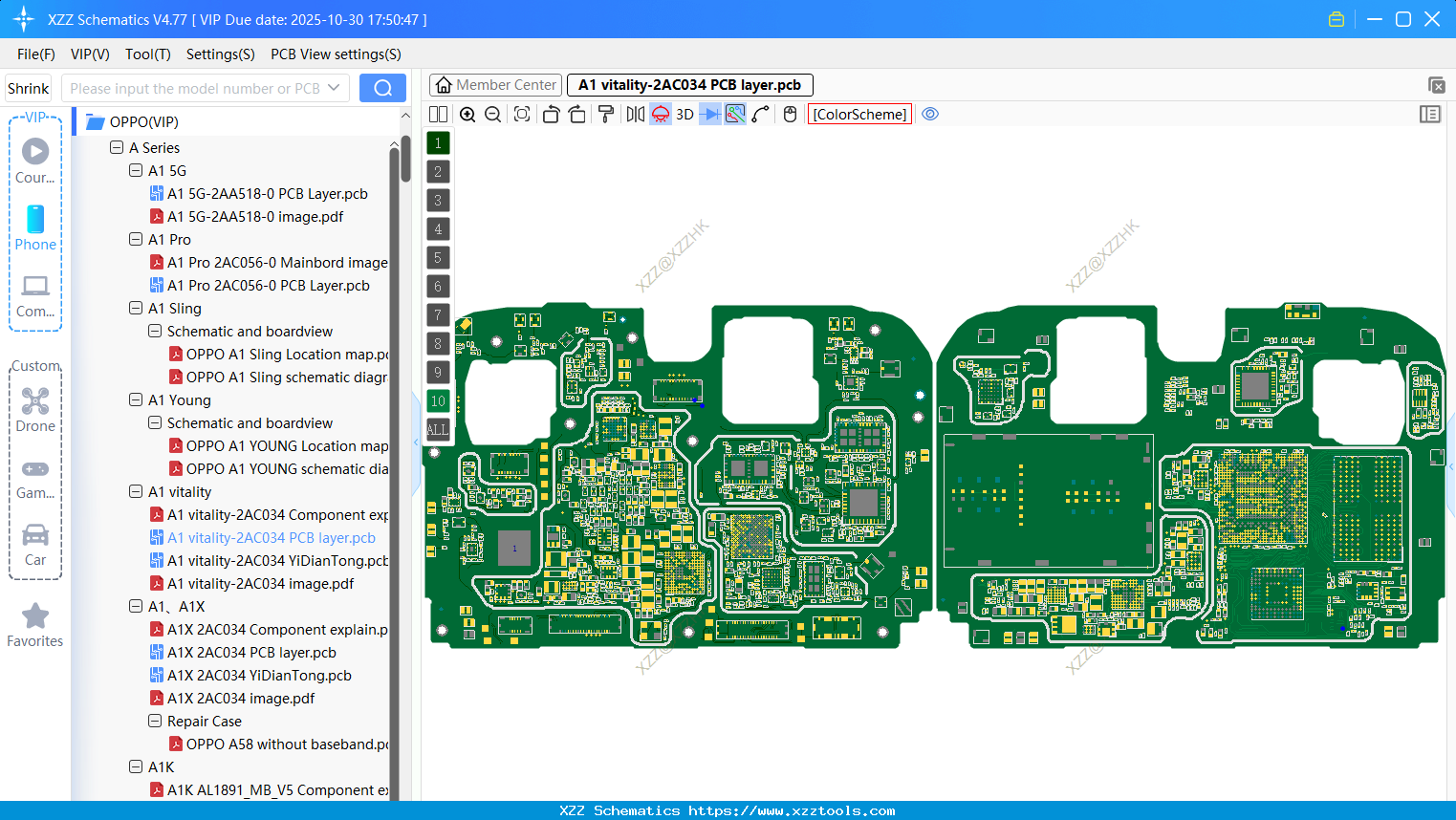
Task: Collapse the A1 Sling tree branch
Action: [136, 308]
